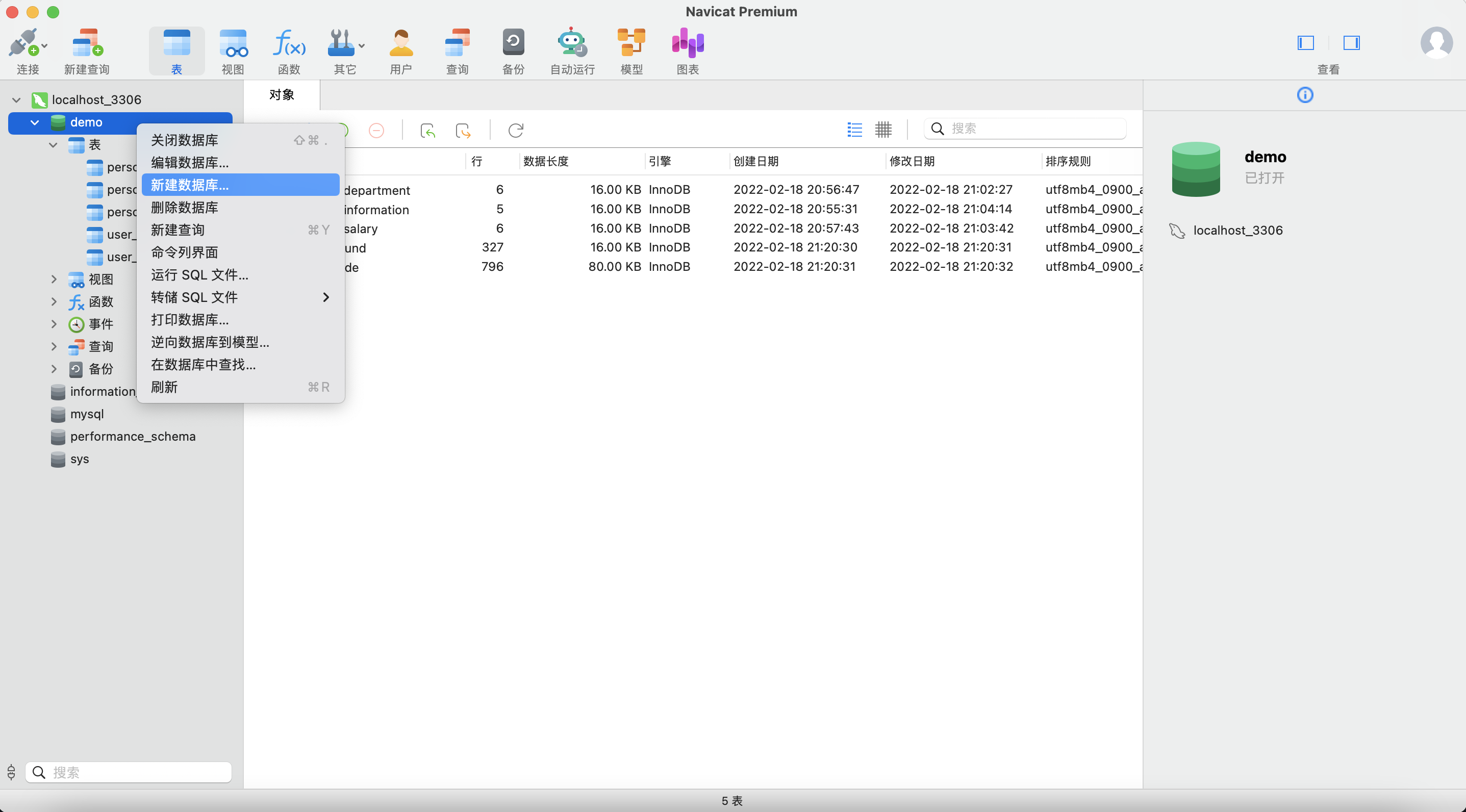The image size is (1466, 812).
Task: Click the object list search field
Action: (x=1024, y=129)
